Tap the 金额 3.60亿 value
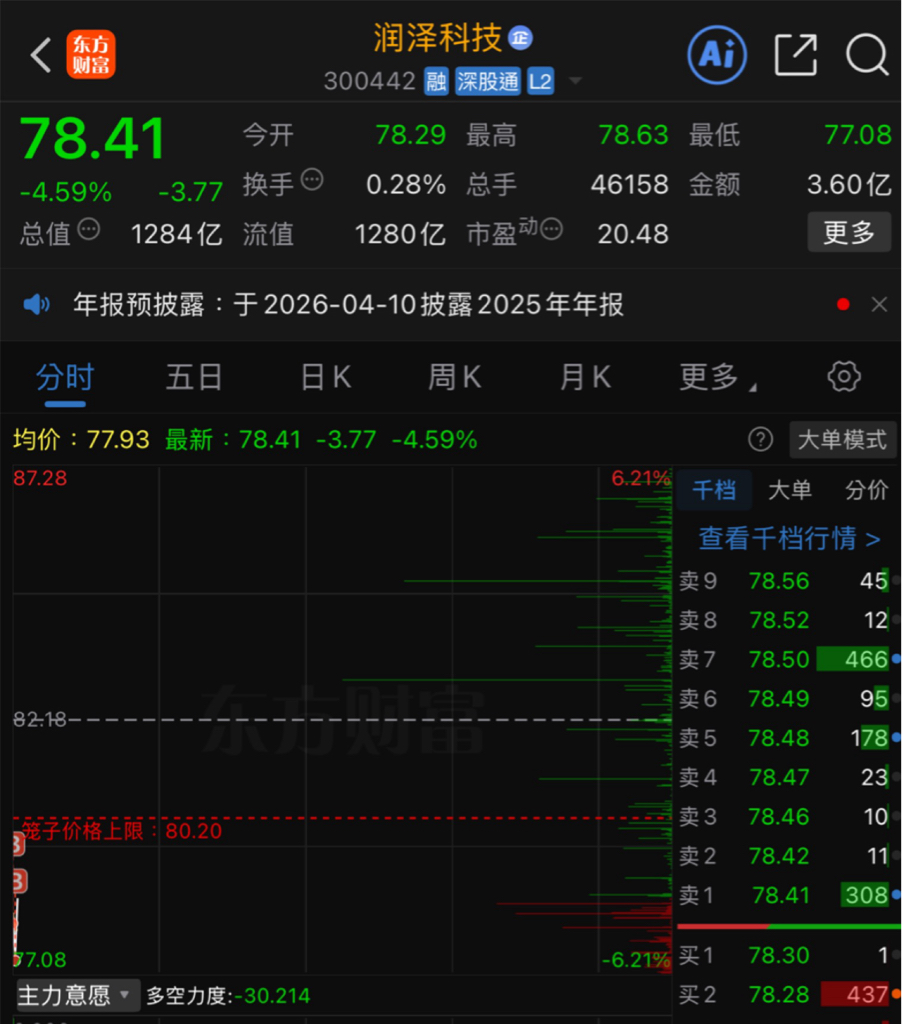 pyautogui.click(x=849, y=185)
